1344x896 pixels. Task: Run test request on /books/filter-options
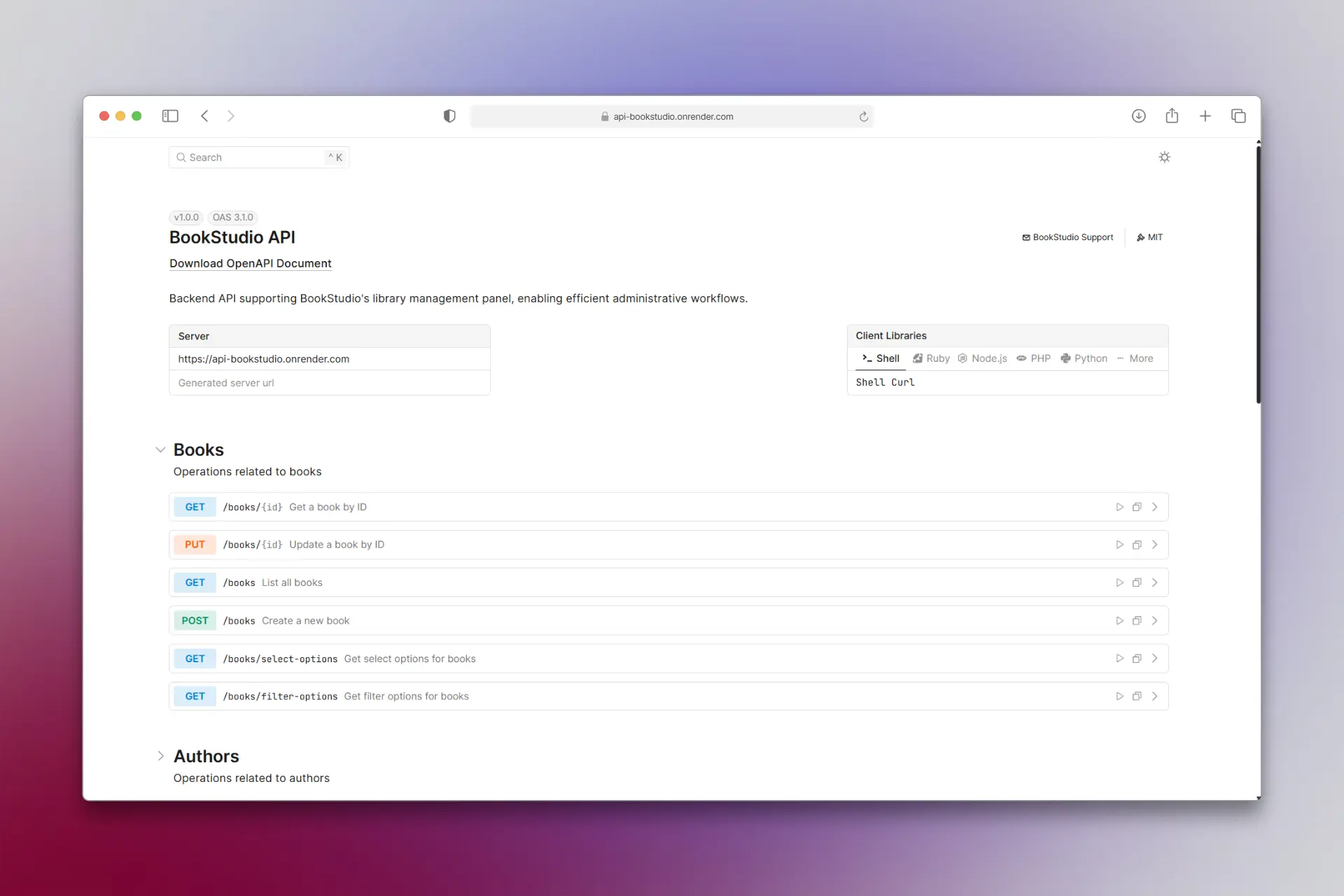[1119, 696]
